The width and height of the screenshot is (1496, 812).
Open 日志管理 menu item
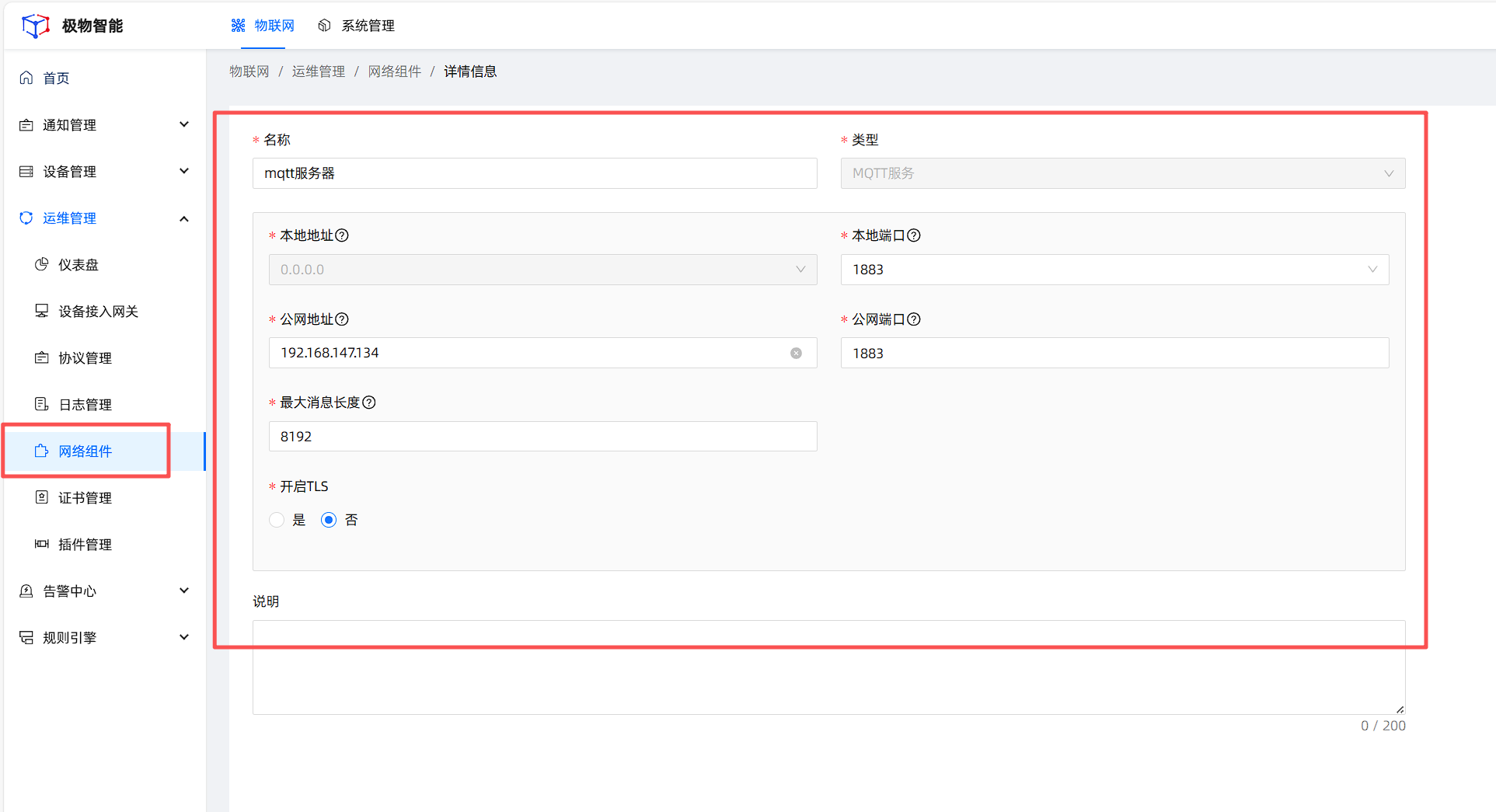tap(104, 405)
